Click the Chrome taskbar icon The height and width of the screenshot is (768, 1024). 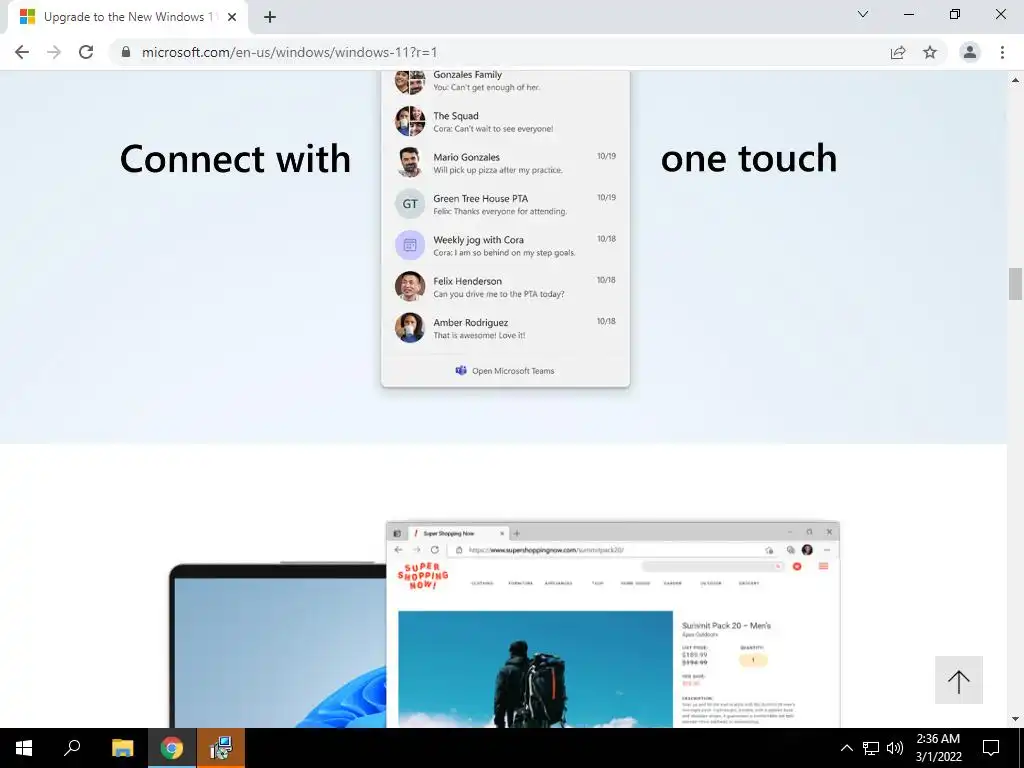point(172,748)
